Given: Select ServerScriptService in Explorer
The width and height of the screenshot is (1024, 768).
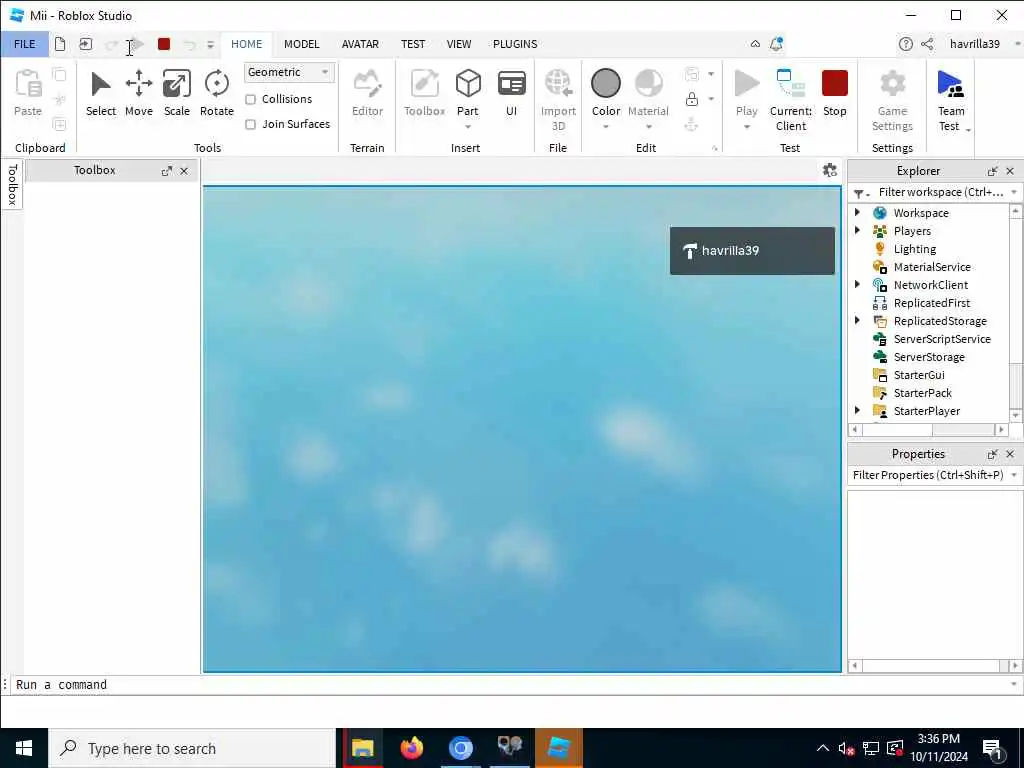Looking at the screenshot, I should (x=942, y=338).
